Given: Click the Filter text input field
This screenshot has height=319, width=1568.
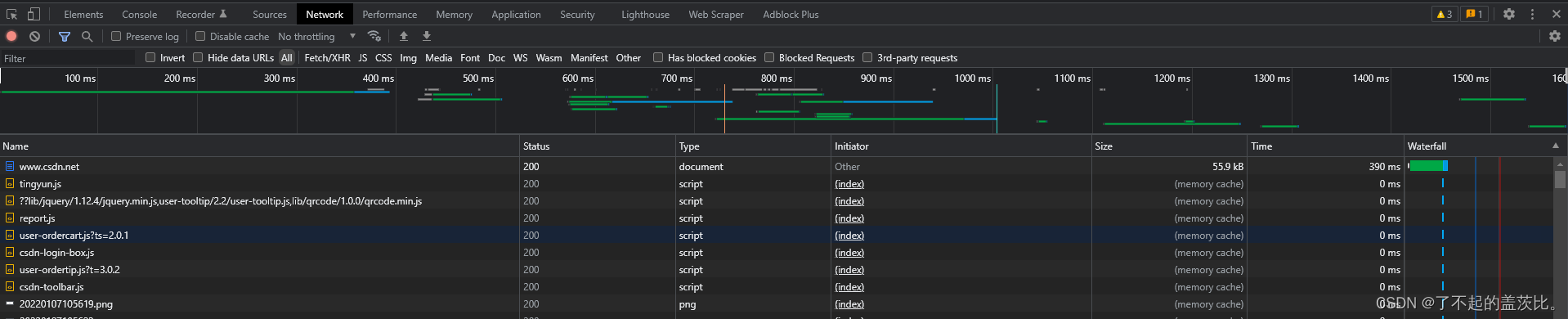Looking at the screenshot, I should point(69,58).
